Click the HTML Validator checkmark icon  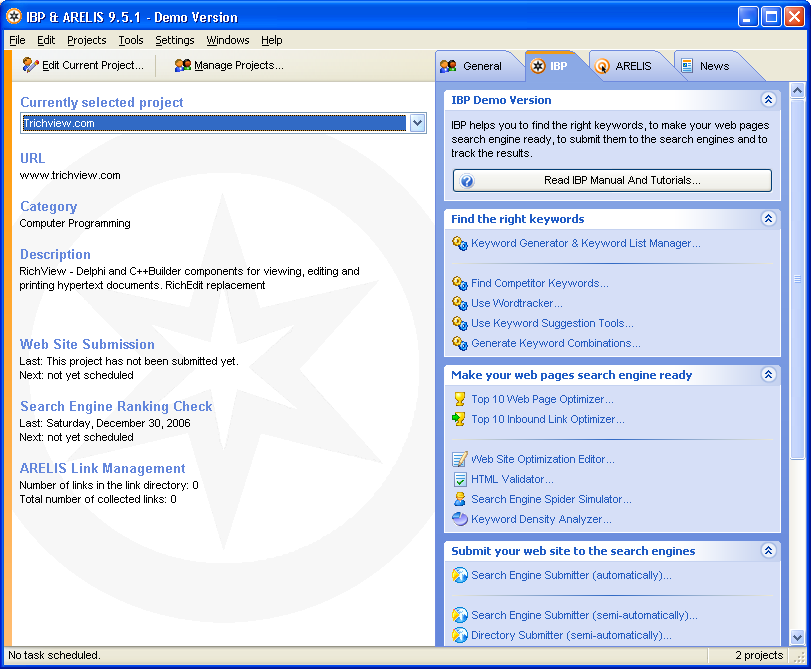(459, 479)
